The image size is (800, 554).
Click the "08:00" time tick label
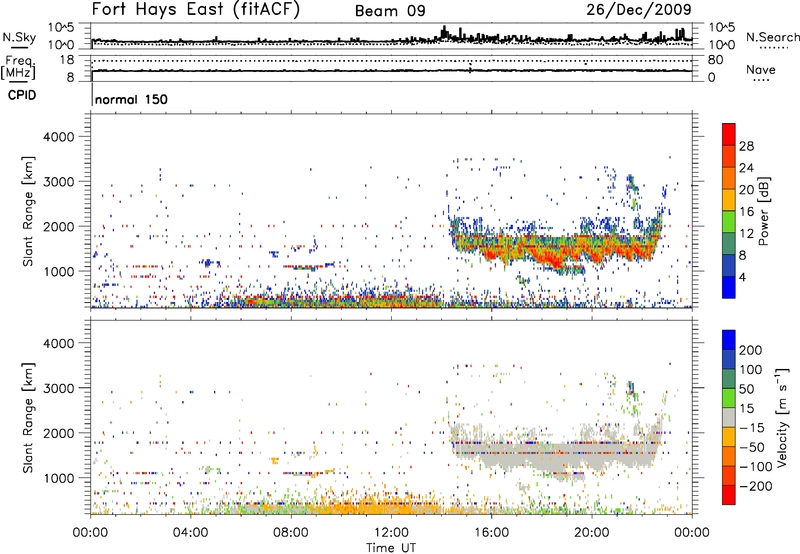[x=291, y=533]
